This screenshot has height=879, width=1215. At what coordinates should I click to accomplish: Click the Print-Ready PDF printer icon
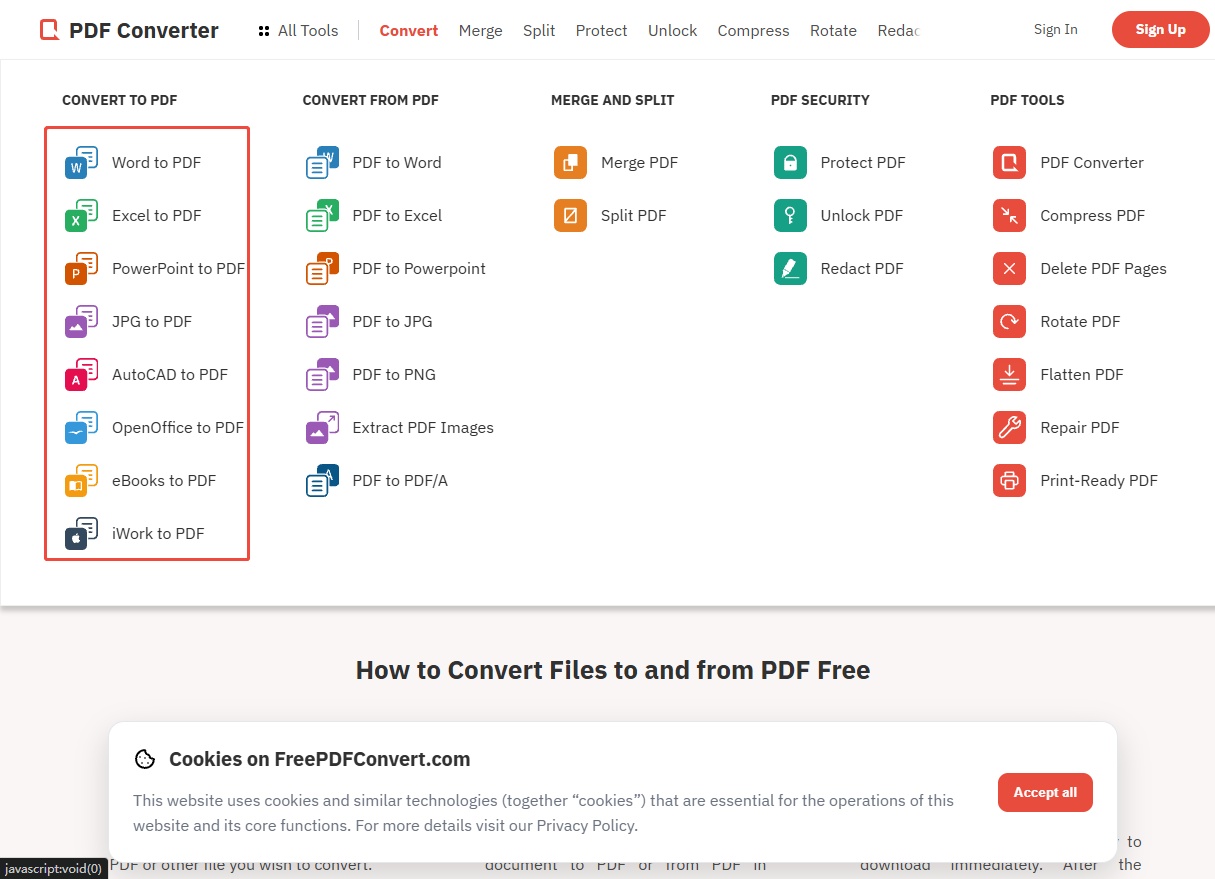(1009, 480)
